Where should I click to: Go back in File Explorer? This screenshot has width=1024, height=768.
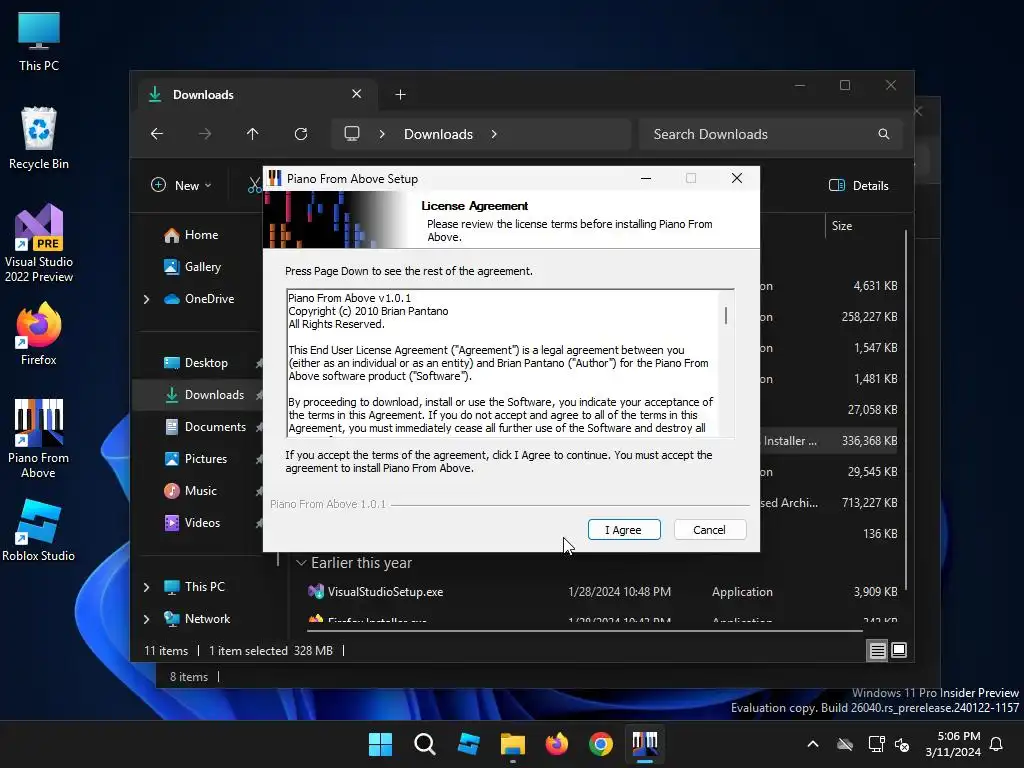[157, 134]
